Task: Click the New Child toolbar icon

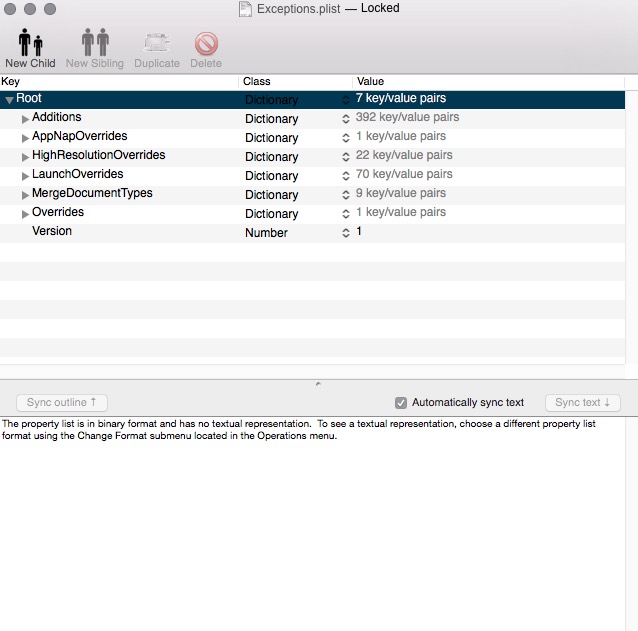Action: coord(31,42)
